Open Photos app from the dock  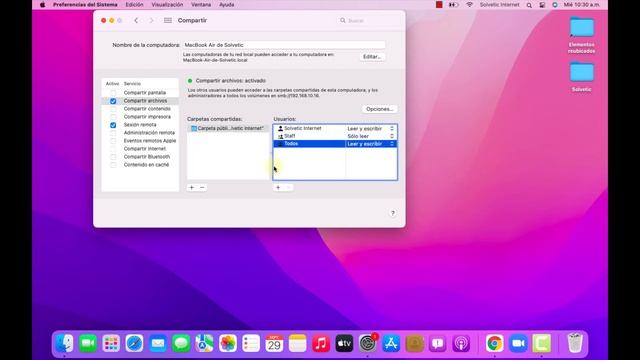tap(227, 343)
